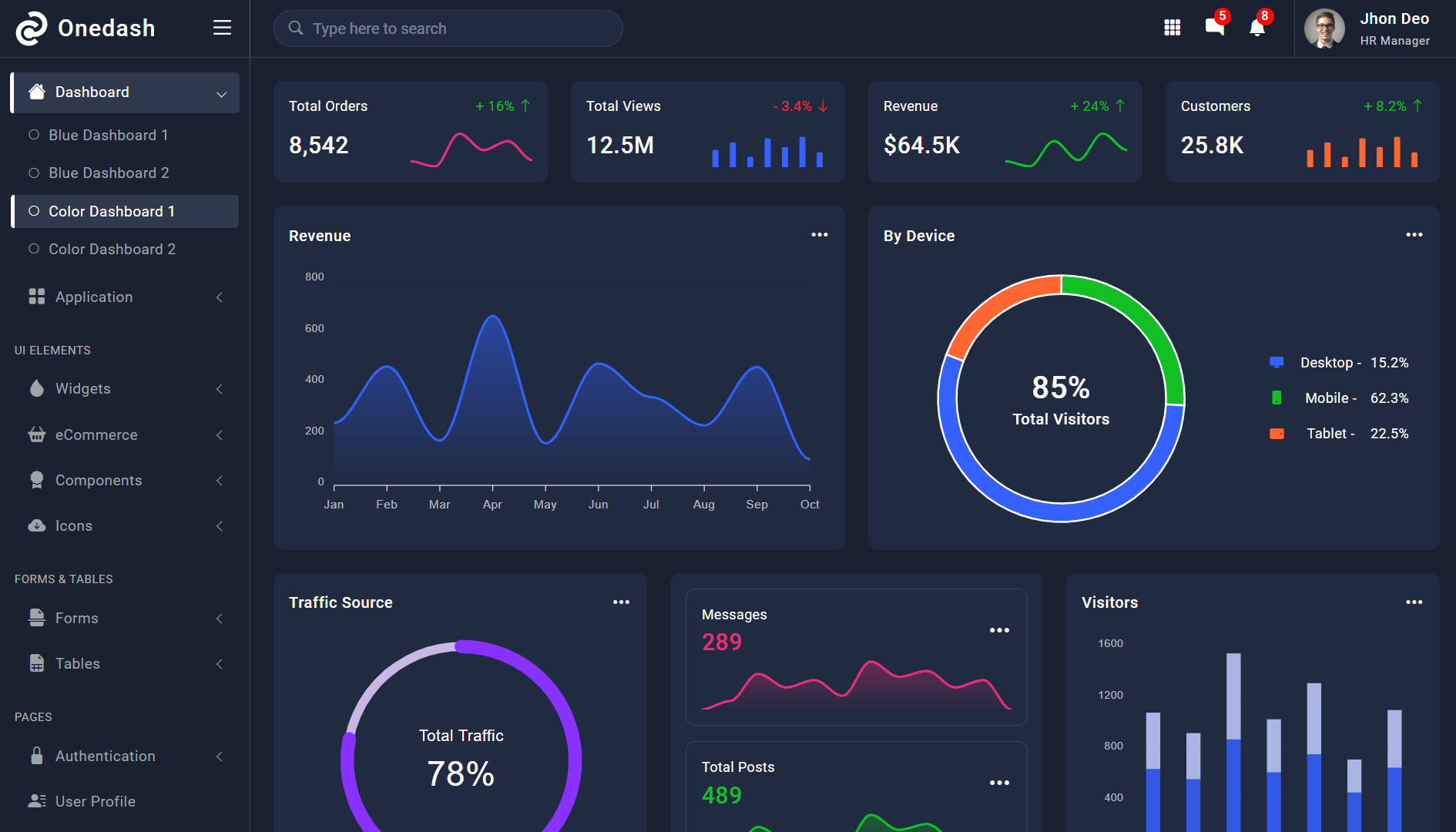
Task: Click the Type here to search field
Action: [x=448, y=29]
